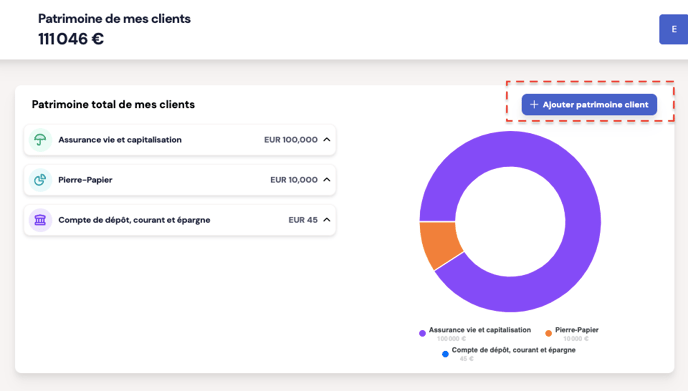Click the purple bank building icon
Image resolution: width=688 pixels, height=391 pixels.
tap(40, 220)
